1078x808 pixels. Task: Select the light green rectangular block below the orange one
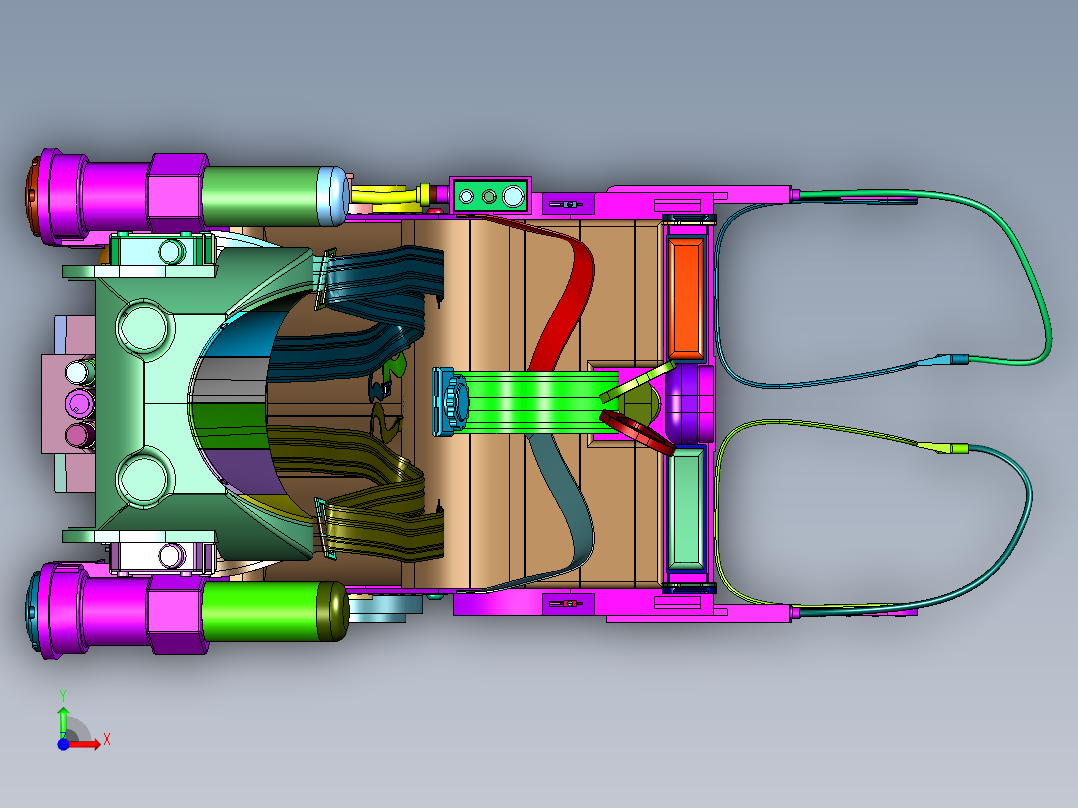coord(686,509)
